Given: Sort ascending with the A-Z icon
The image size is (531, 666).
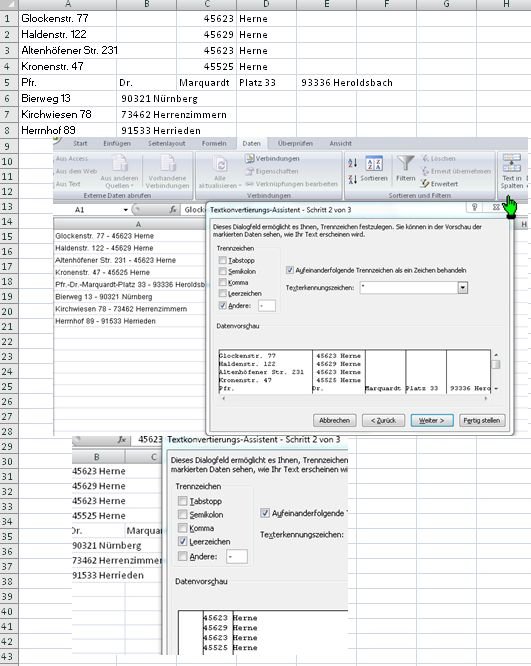Looking at the screenshot, I should pyautogui.click(x=353, y=163).
